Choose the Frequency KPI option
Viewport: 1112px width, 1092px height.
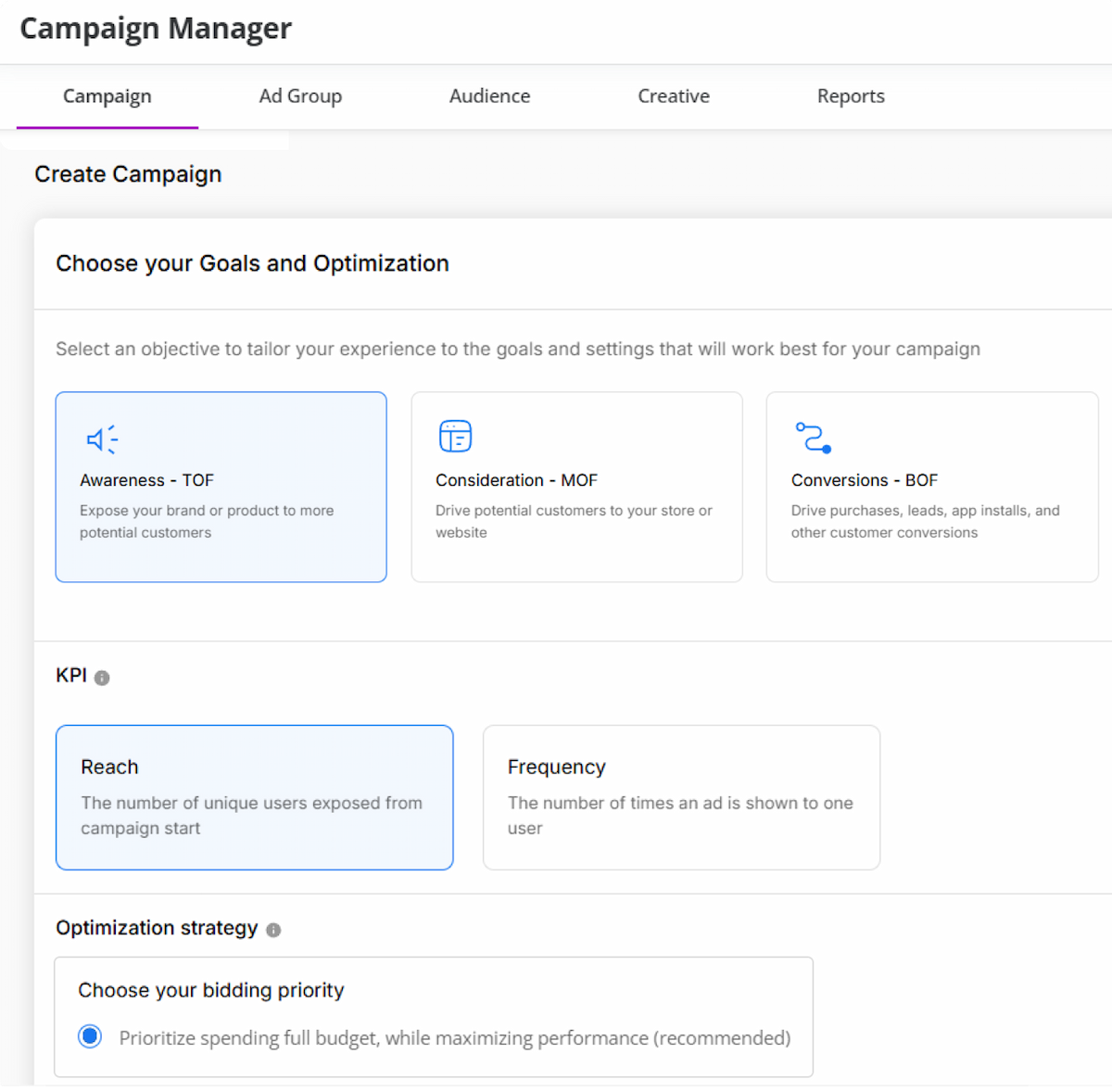tap(681, 797)
